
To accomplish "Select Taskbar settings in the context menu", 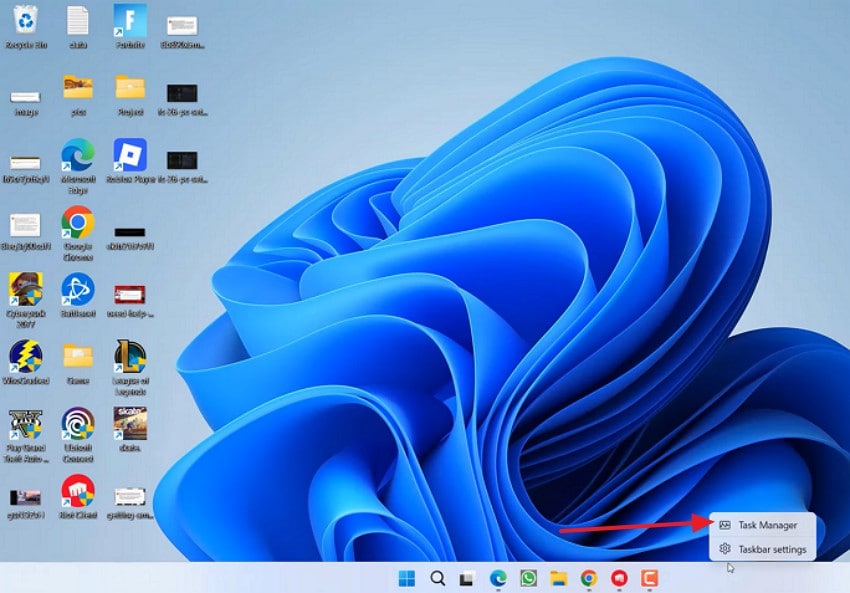I will pyautogui.click(x=771, y=549).
